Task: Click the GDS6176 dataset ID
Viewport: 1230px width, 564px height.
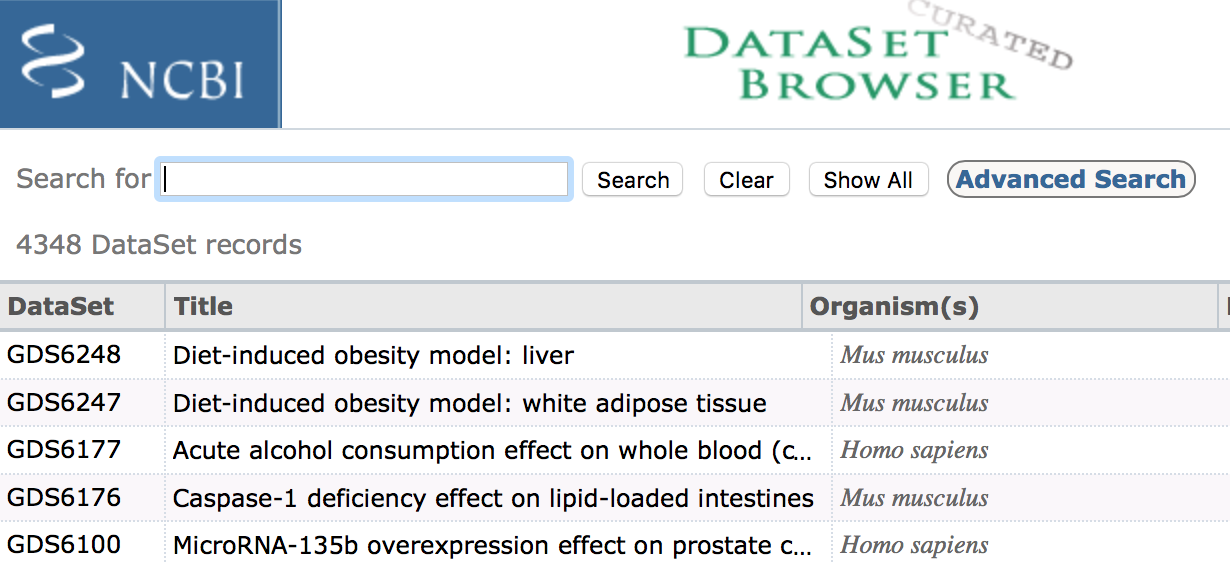Action: point(64,498)
